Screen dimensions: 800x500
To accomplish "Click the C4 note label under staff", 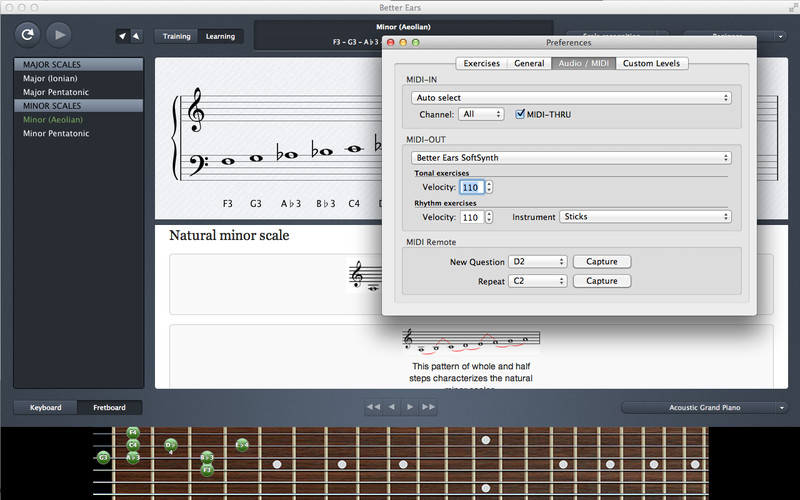I will (x=354, y=204).
